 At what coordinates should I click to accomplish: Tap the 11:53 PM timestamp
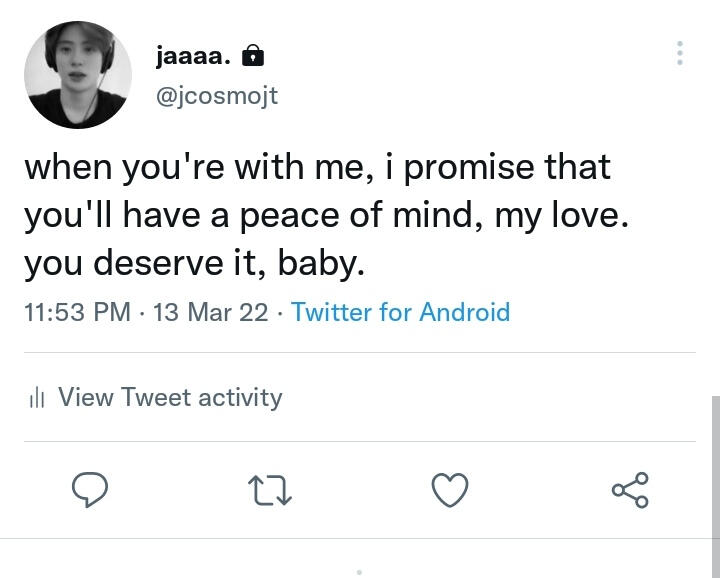point(77,312)
